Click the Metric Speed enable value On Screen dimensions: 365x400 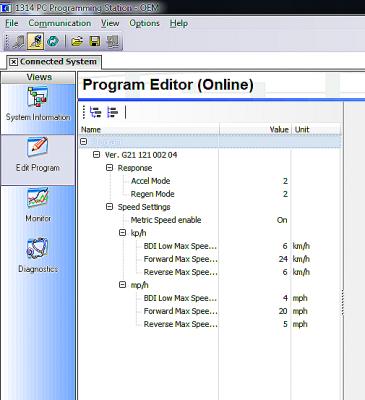[282, 220]
